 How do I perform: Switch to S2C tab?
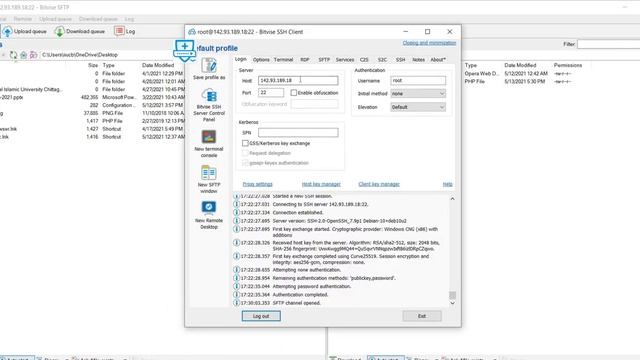click(382, 60)
